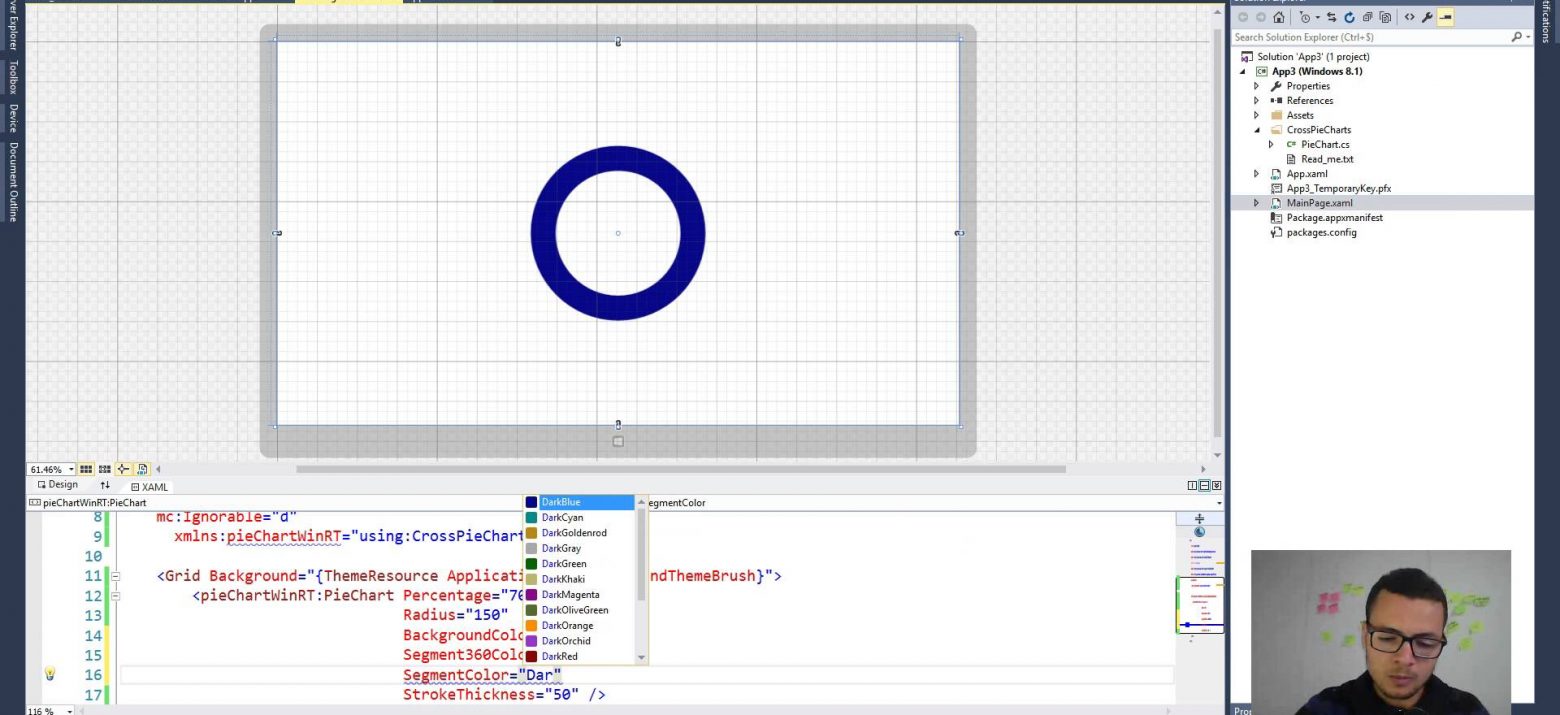The width and height of the screenshot is (1560, 715).
Task: Select DarkGreen from the autocomplete list
Action: point(564,564)
